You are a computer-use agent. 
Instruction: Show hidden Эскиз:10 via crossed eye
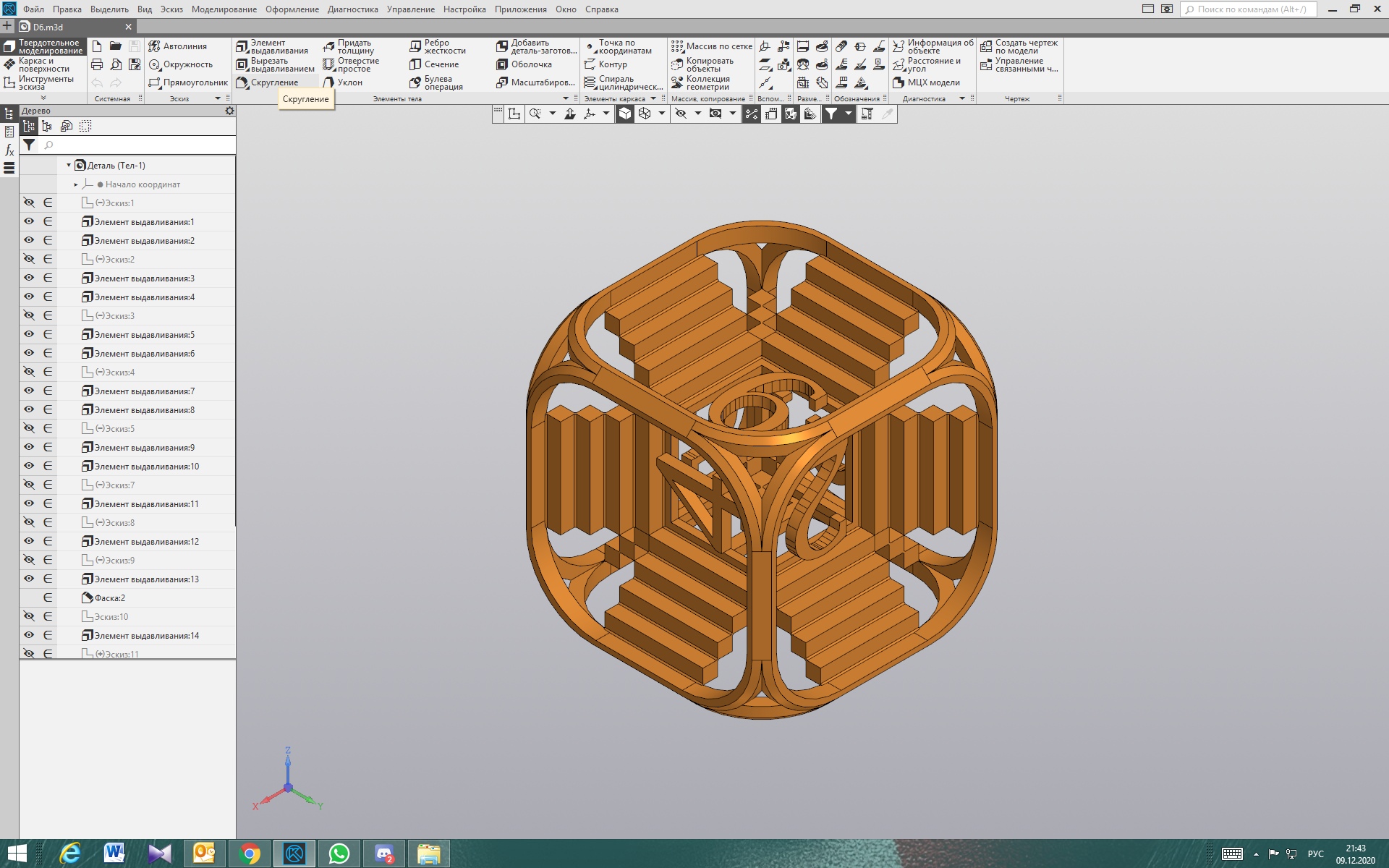[x=29, y=616]
